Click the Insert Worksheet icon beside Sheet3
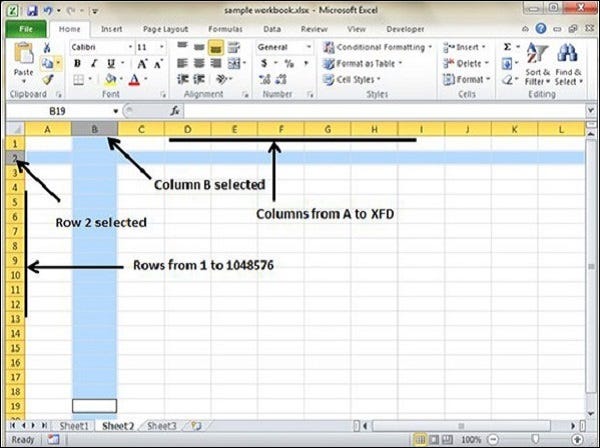The height and width of the screenshot is (448, 600). coord(195,425)
